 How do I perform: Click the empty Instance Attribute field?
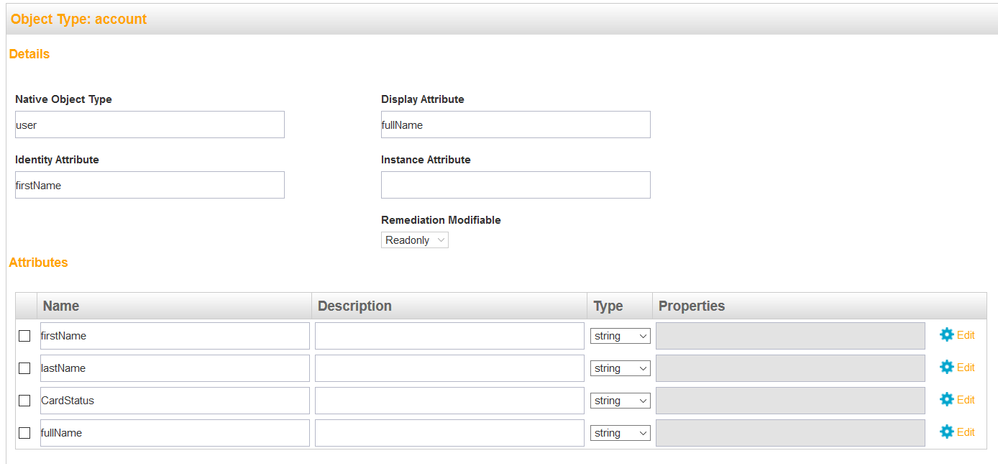pos(515,185)
